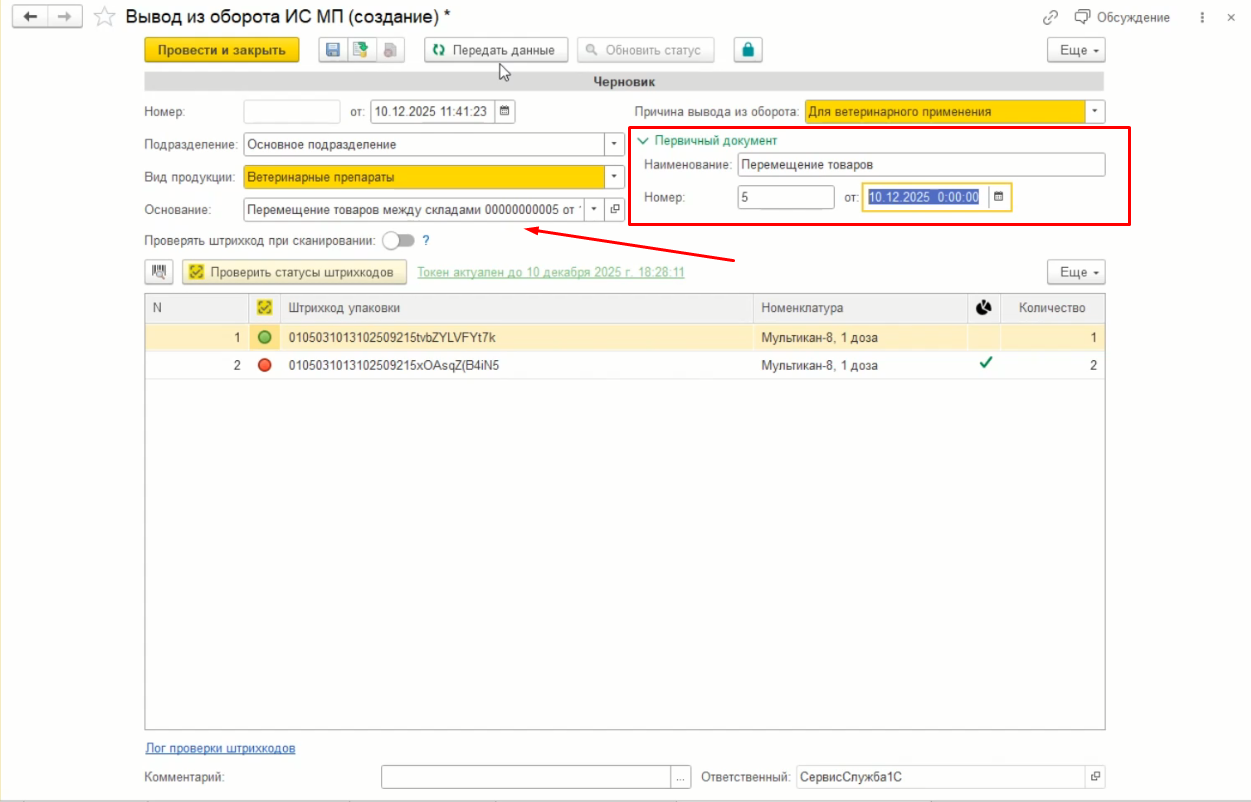Open calendar for the primary document date
This screenshot has height=802, width=1251.
[998, 197]
